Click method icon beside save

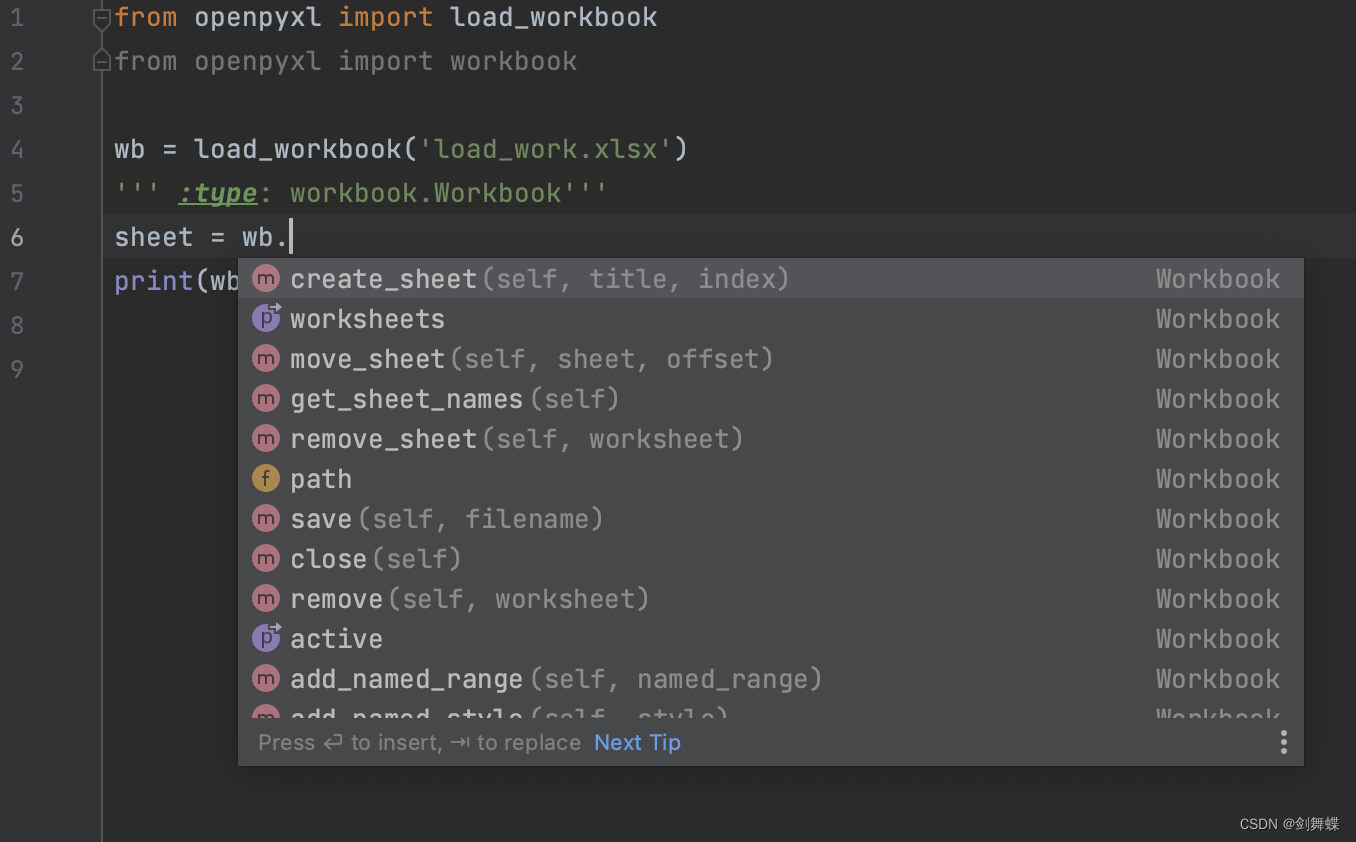point(265,518)
